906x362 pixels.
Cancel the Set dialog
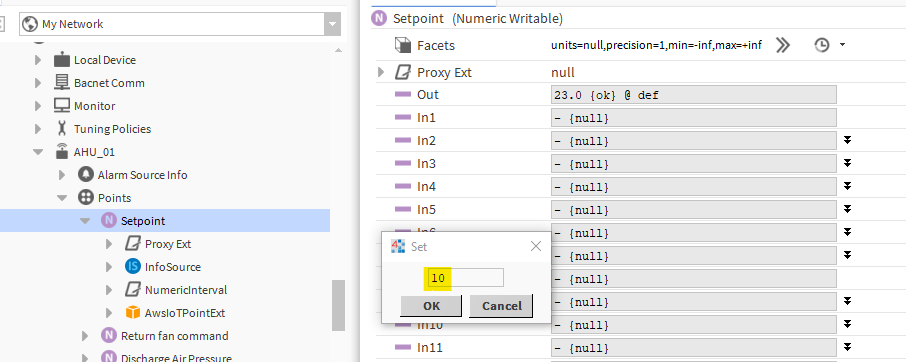point(501,306)
